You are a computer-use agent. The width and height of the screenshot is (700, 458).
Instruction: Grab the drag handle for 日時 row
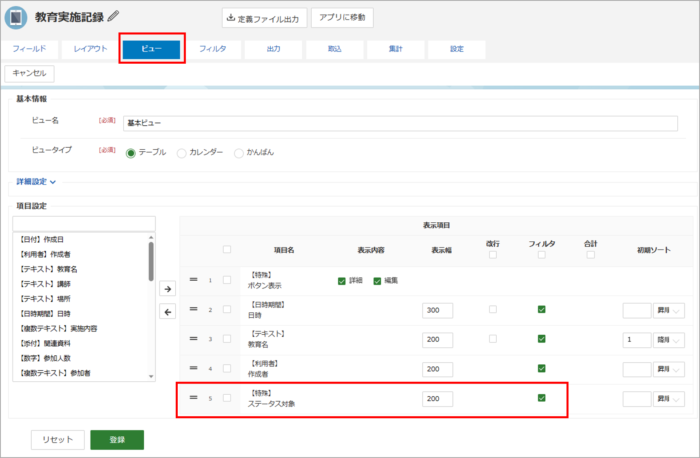(193, 309)
